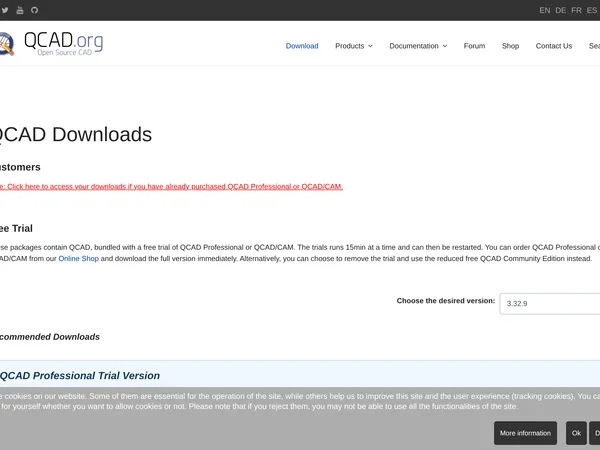Open the YouTube channel icon
Viewport: 600px width, 450px height.
[20, 10]
